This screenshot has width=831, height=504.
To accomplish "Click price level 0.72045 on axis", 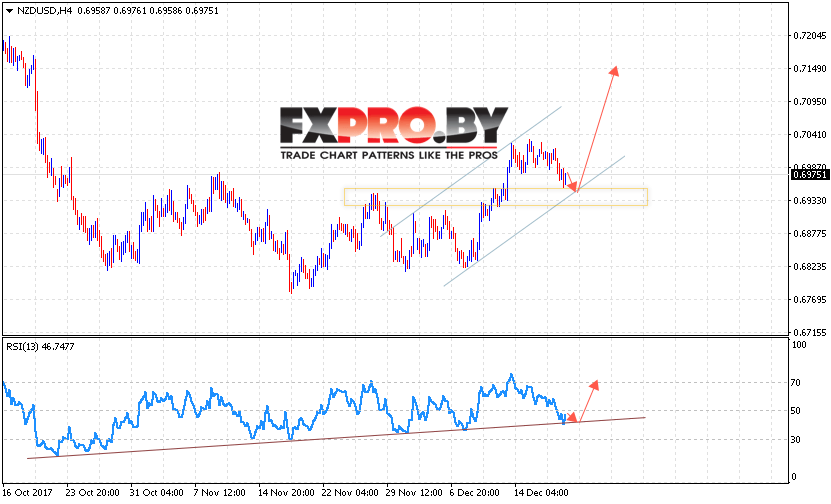I will point(810,36).
